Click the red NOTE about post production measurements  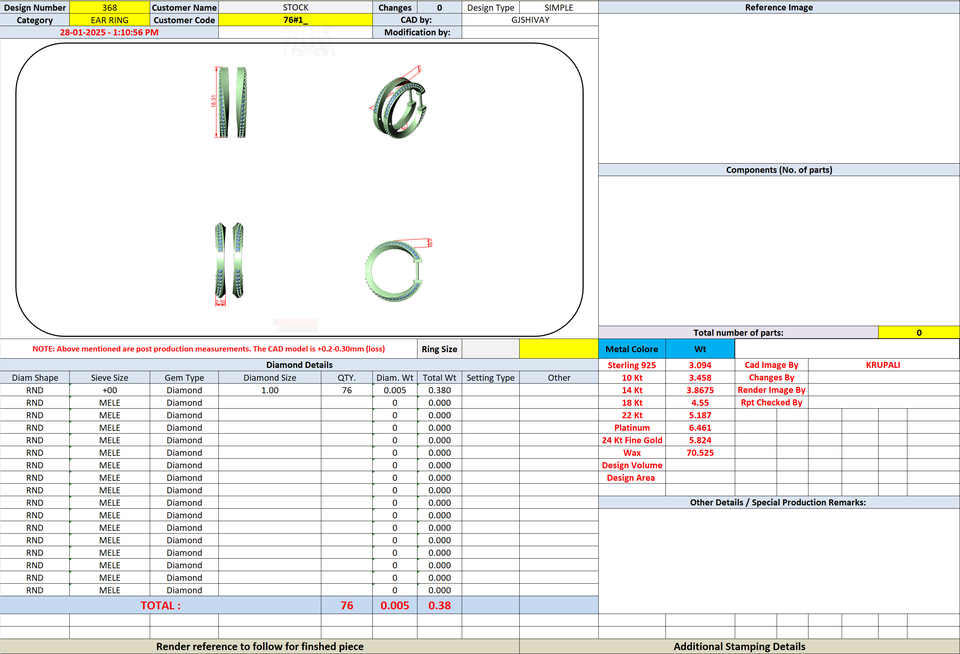(209, 349)
